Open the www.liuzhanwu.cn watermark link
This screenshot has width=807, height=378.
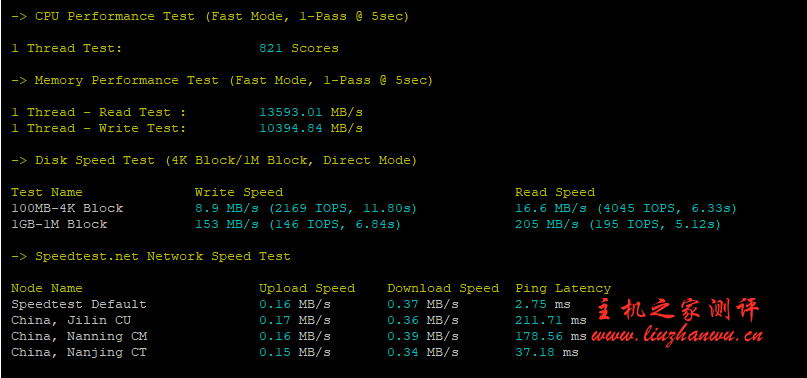click(x=677, y=337)
